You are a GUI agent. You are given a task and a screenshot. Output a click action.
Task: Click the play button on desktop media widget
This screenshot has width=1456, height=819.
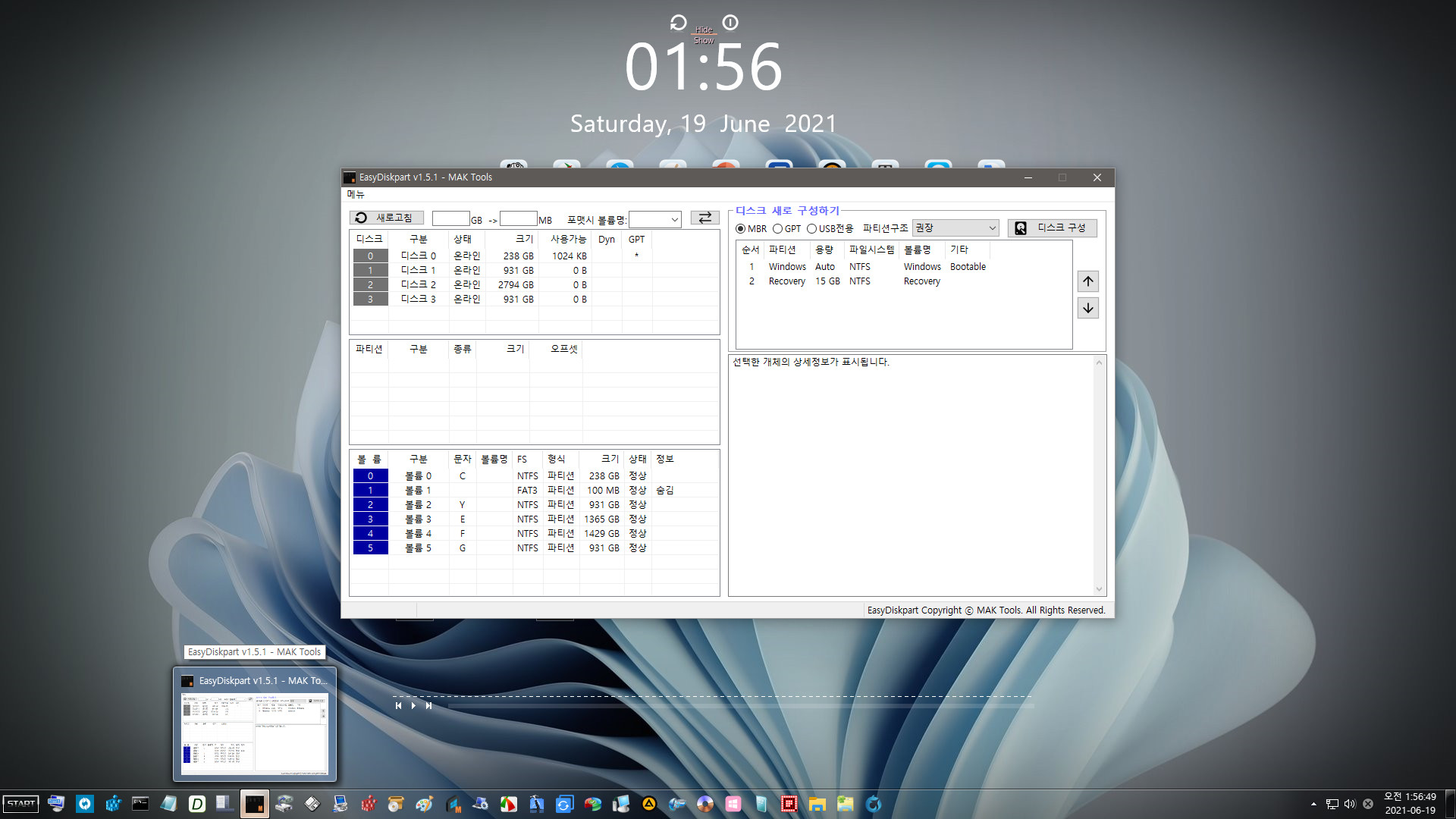(413, 705)
